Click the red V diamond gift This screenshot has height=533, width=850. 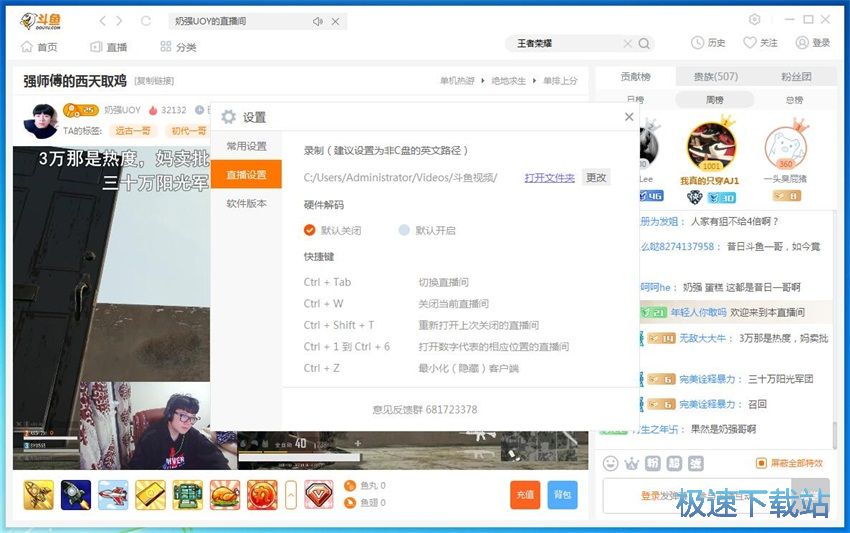pos(319,495)
